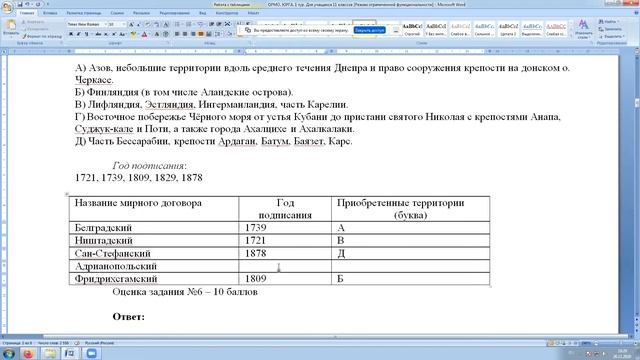
Task: Change text case with Aa icon
Action: pos(122,34)
